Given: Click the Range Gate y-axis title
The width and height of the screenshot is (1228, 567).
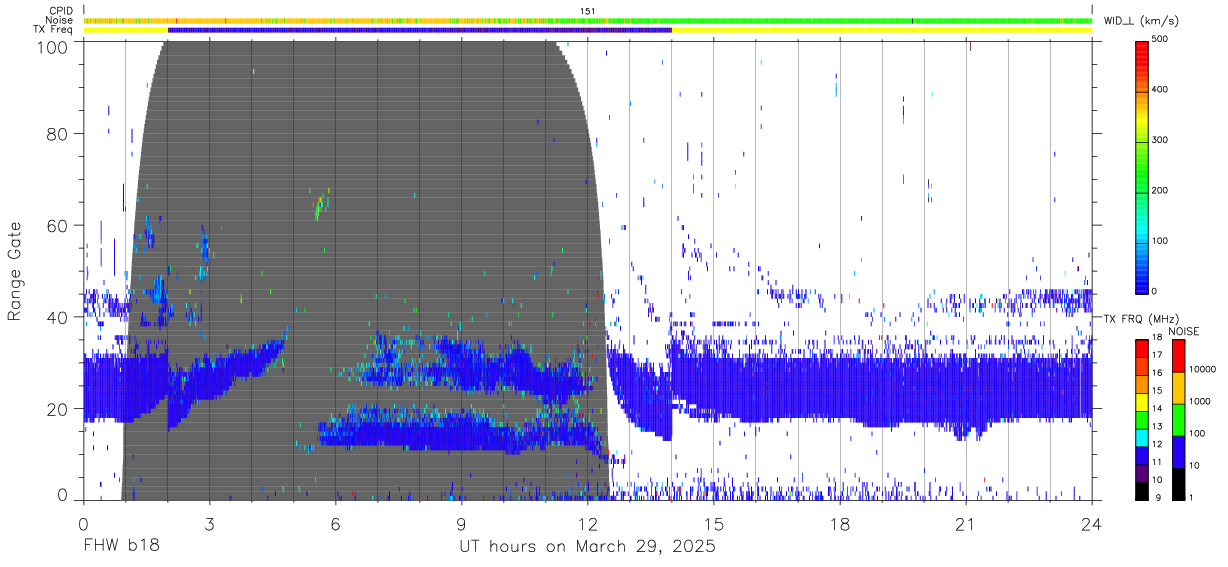Looking at the screenshot, I should (15, 270).
